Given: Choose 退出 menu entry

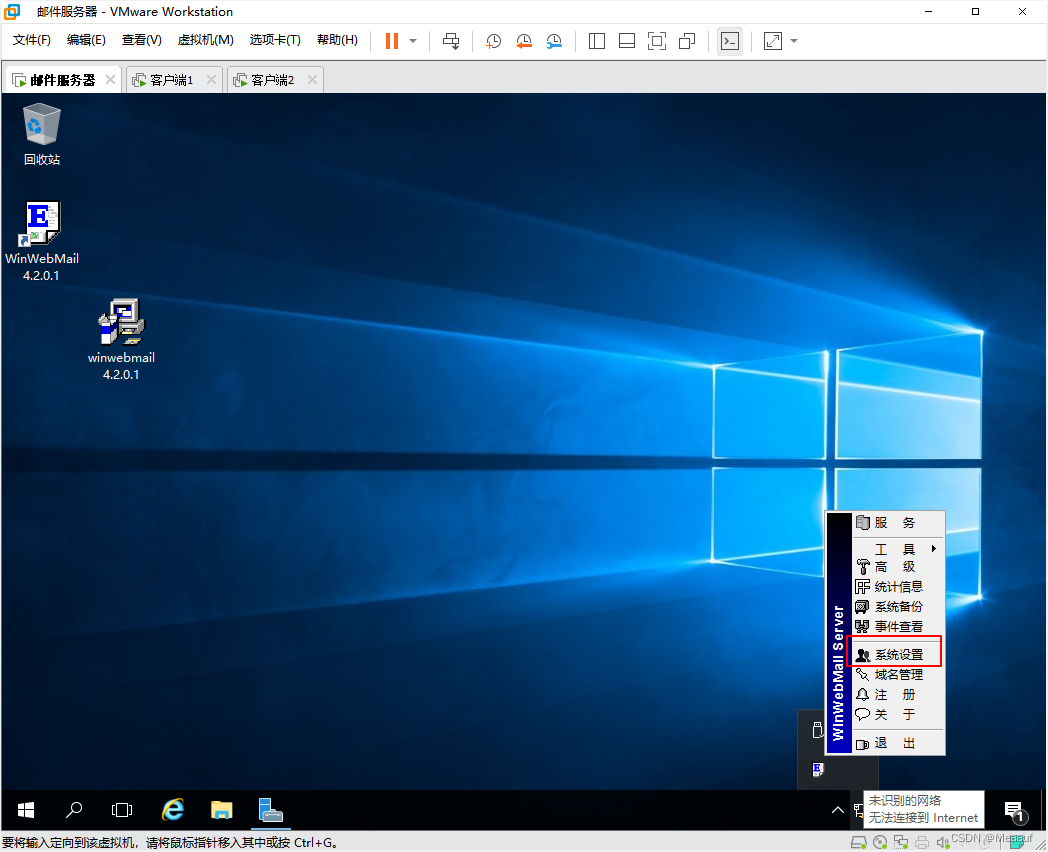Looking at the screenshot, I should click(898, 743).
